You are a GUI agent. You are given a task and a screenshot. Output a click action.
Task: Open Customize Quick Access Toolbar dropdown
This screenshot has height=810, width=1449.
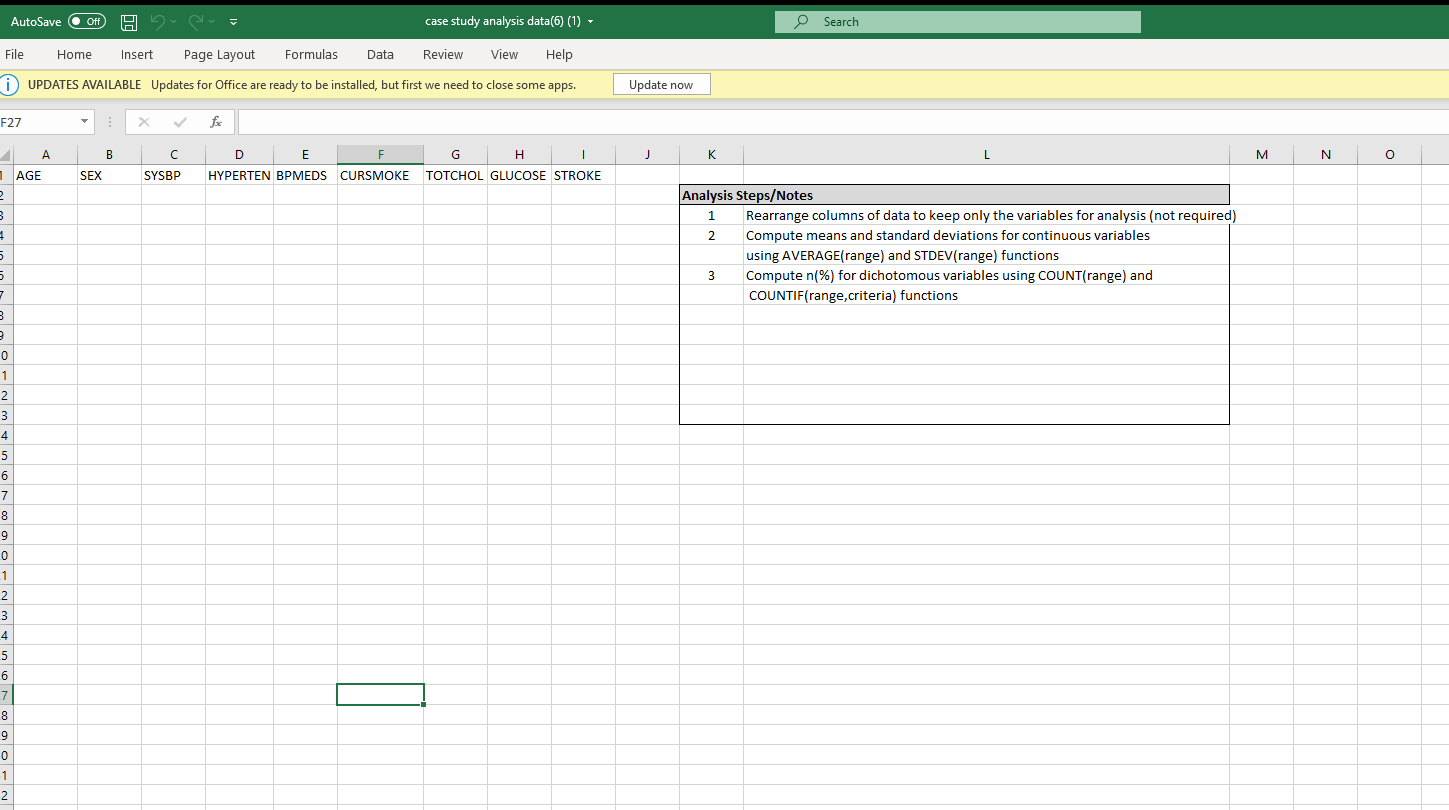tap(233, 22)
